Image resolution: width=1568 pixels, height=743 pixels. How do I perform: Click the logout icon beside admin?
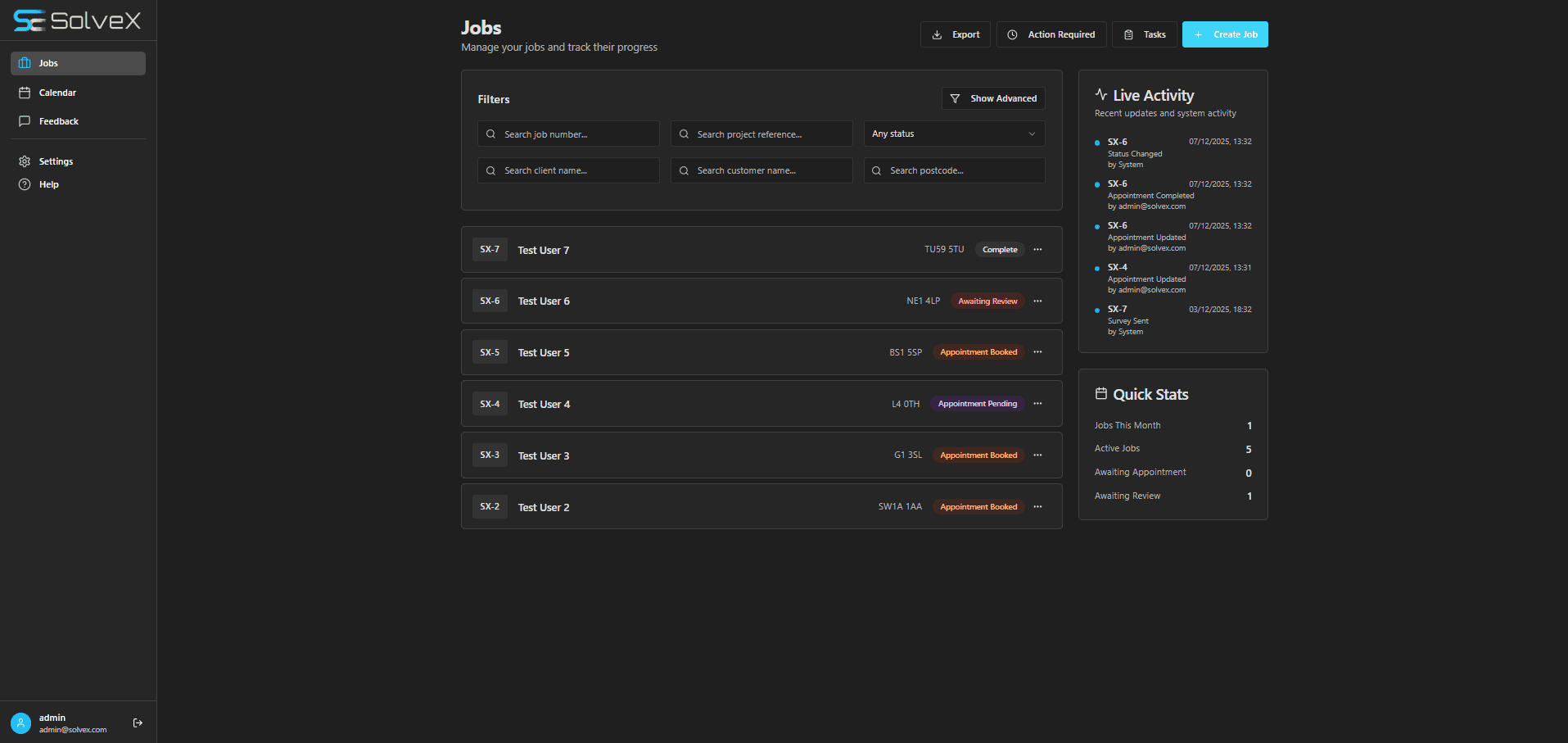click(x=138, y=723)
